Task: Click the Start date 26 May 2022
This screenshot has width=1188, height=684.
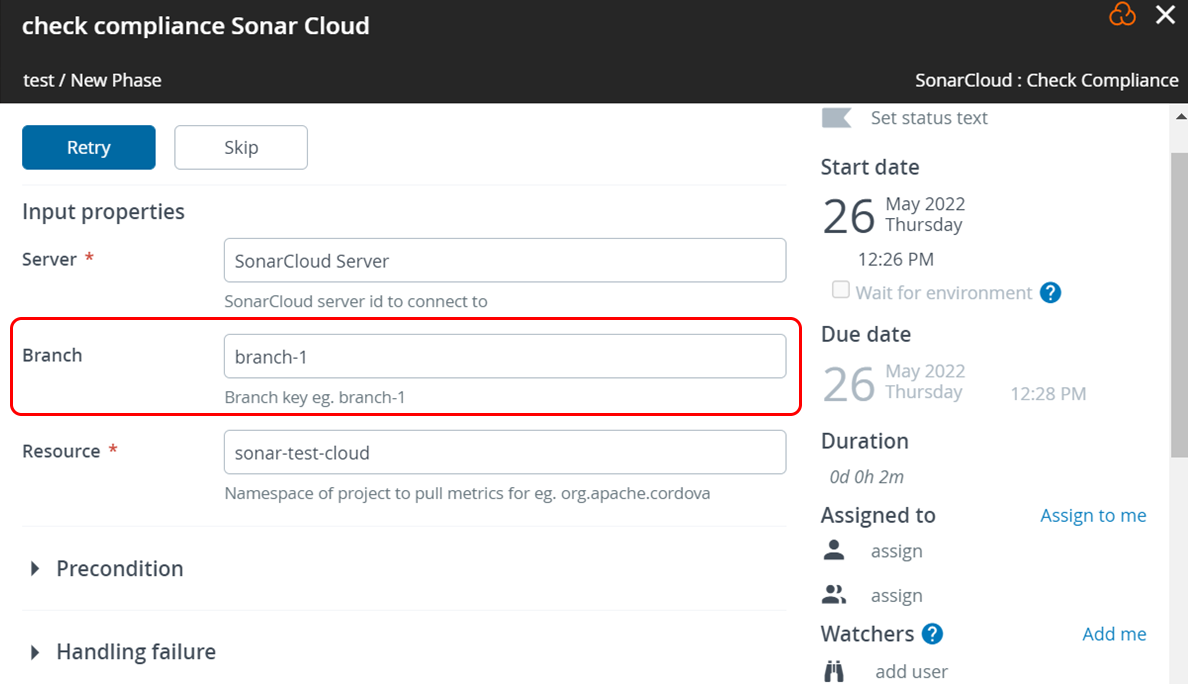Action: coord(894,215)
